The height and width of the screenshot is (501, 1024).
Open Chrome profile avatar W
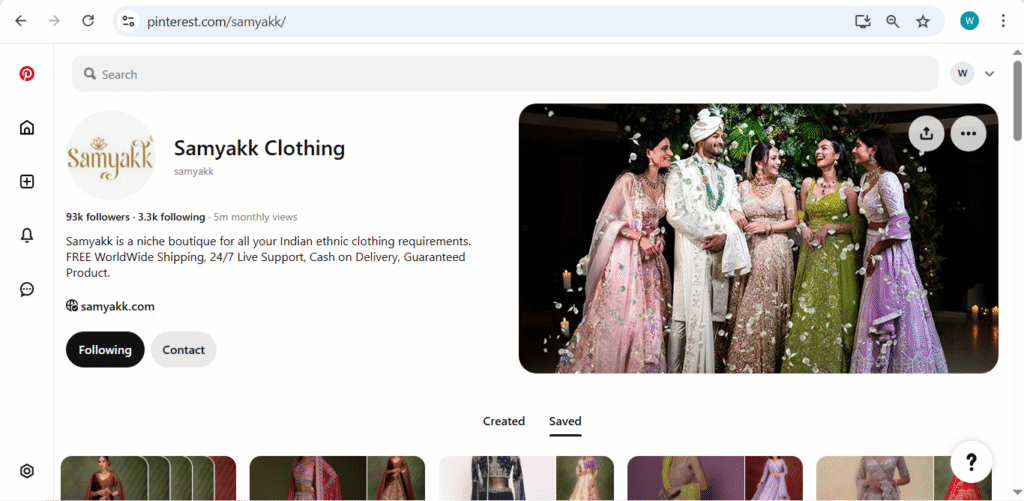[x=969, y=21]
